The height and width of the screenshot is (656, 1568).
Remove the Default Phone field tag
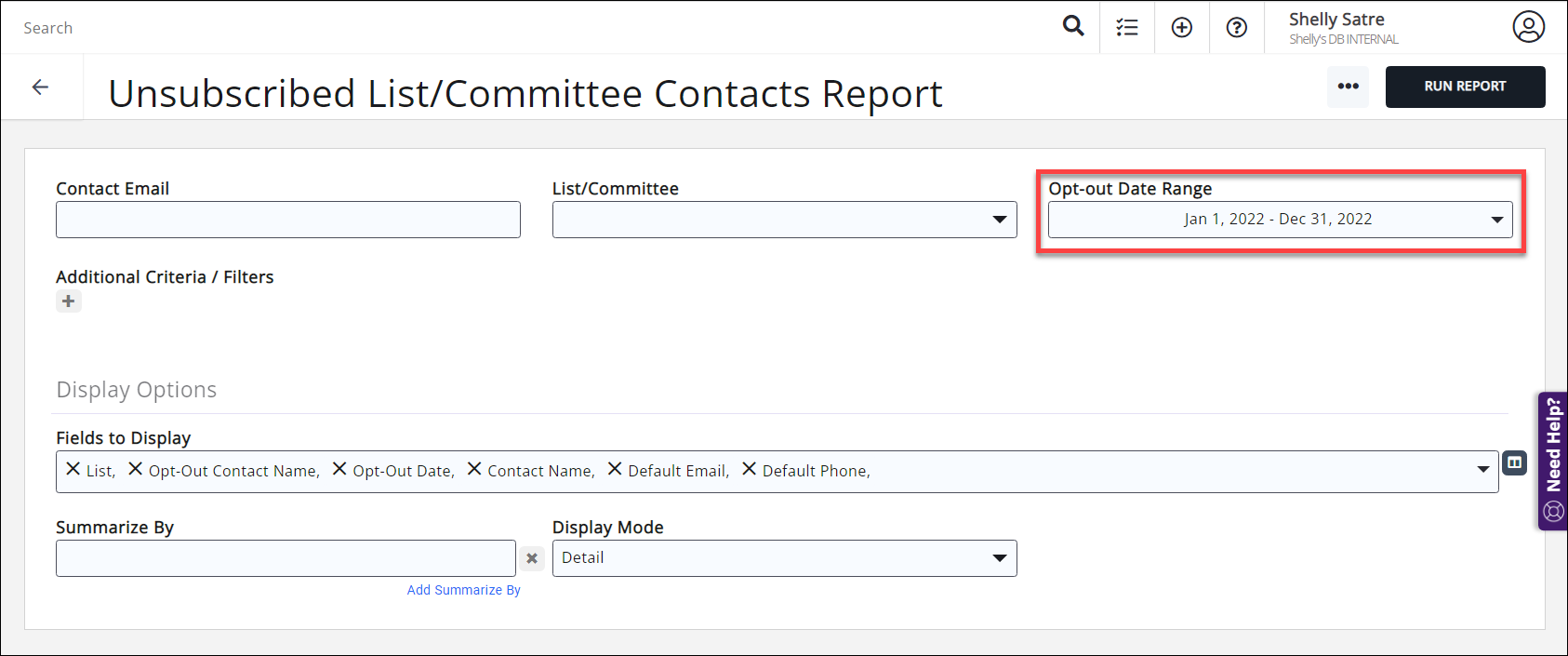click(x=749, y=469)
